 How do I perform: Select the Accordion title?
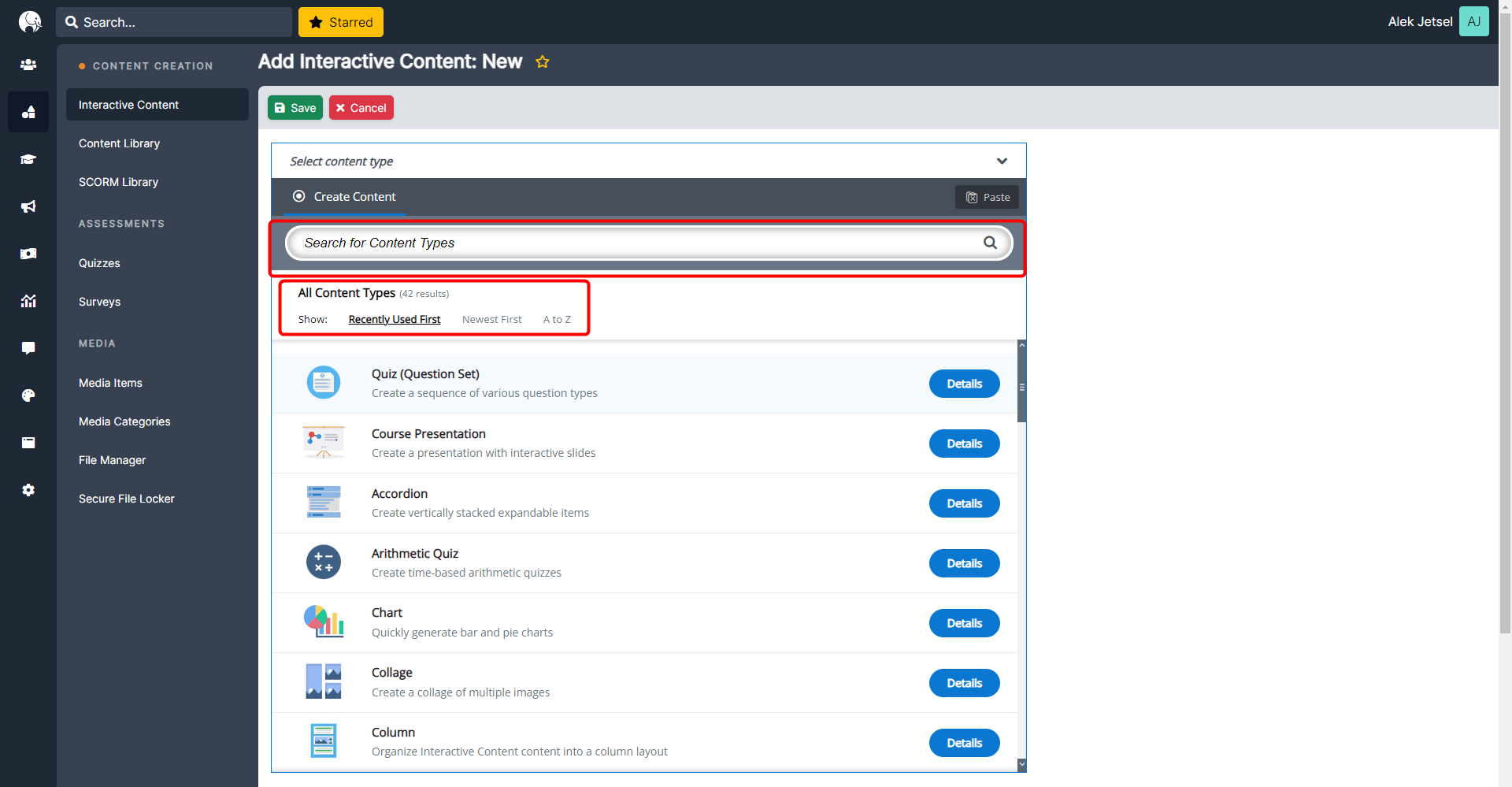click(x=399, y=494)
